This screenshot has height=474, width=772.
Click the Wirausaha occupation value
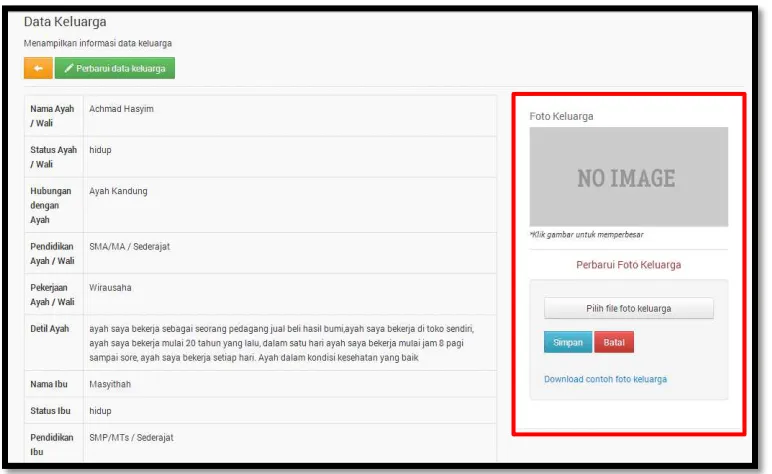click(x=110, y=287)
